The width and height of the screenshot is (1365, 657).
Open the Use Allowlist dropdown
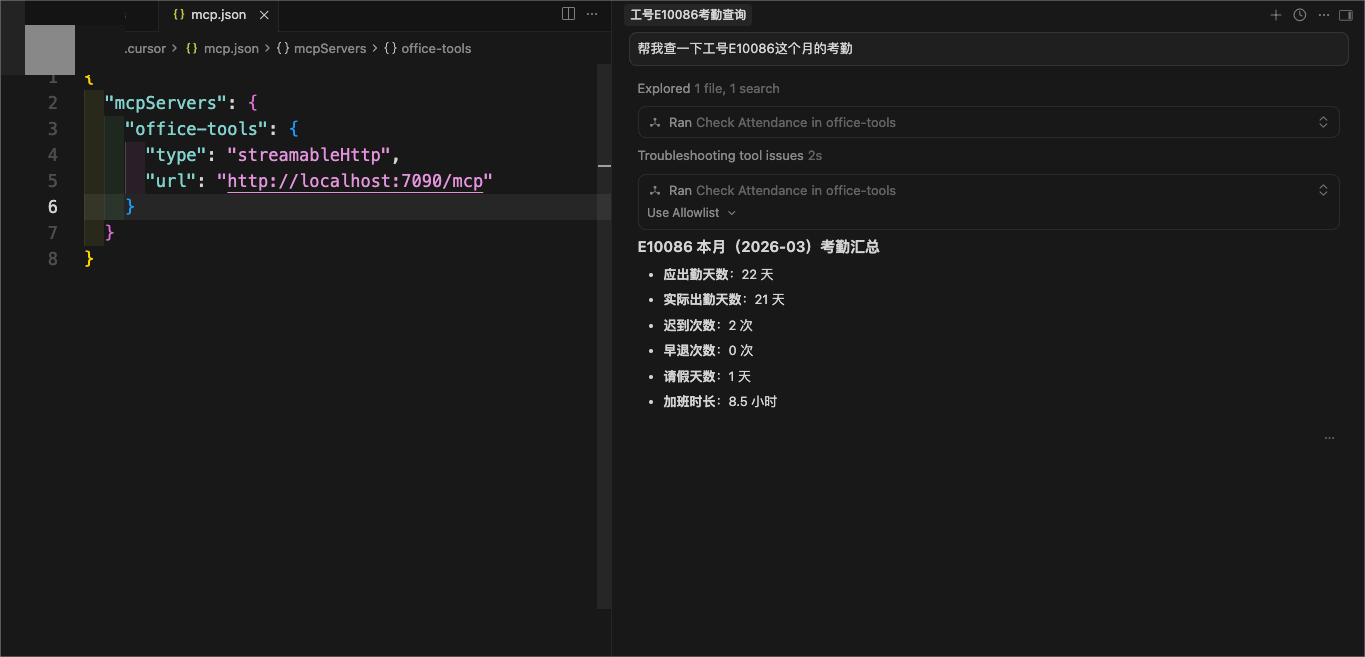pyautogui.click(x=691, y=213)
